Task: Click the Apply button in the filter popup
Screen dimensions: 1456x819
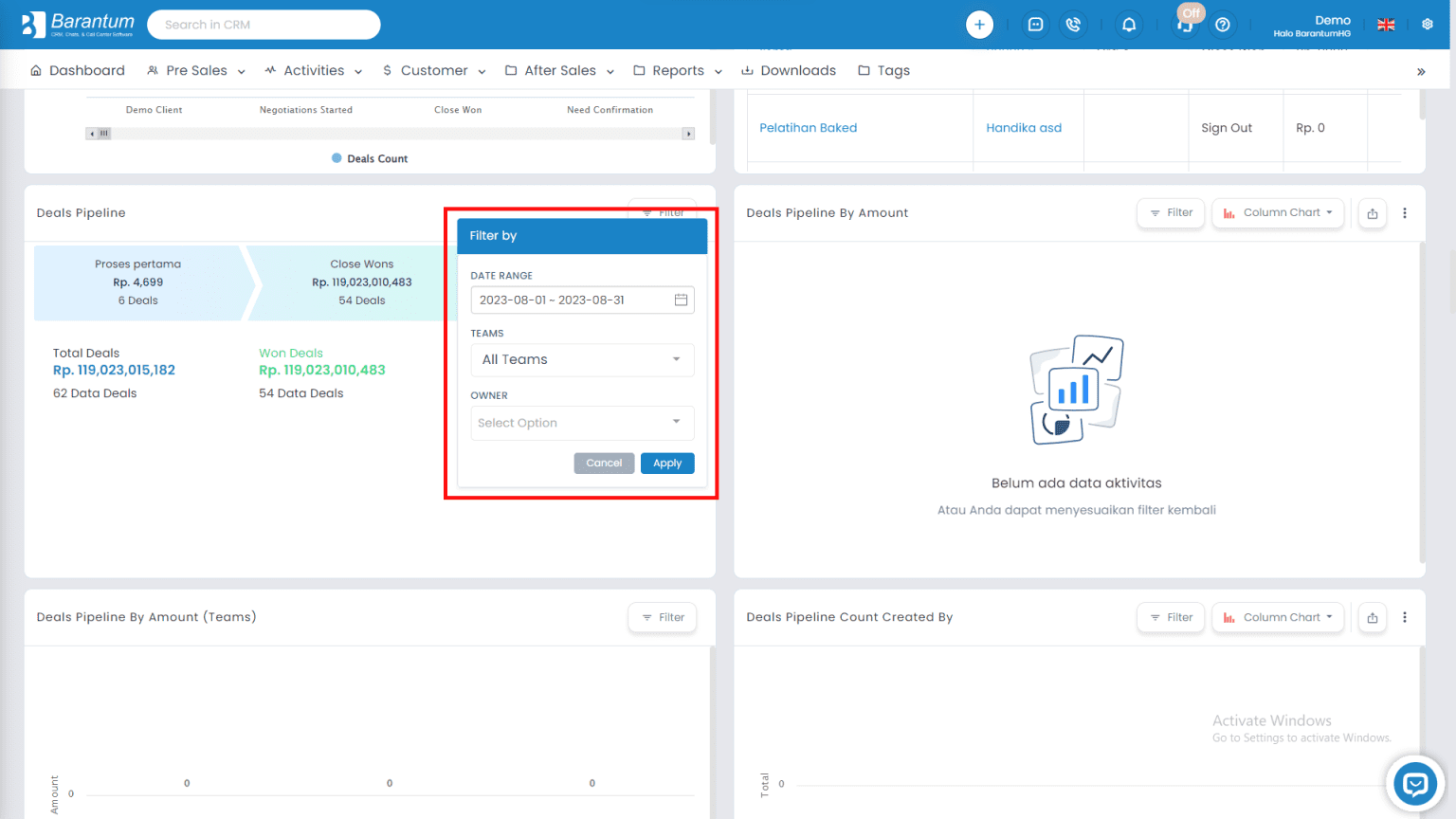Action: [x=667, y=463]
